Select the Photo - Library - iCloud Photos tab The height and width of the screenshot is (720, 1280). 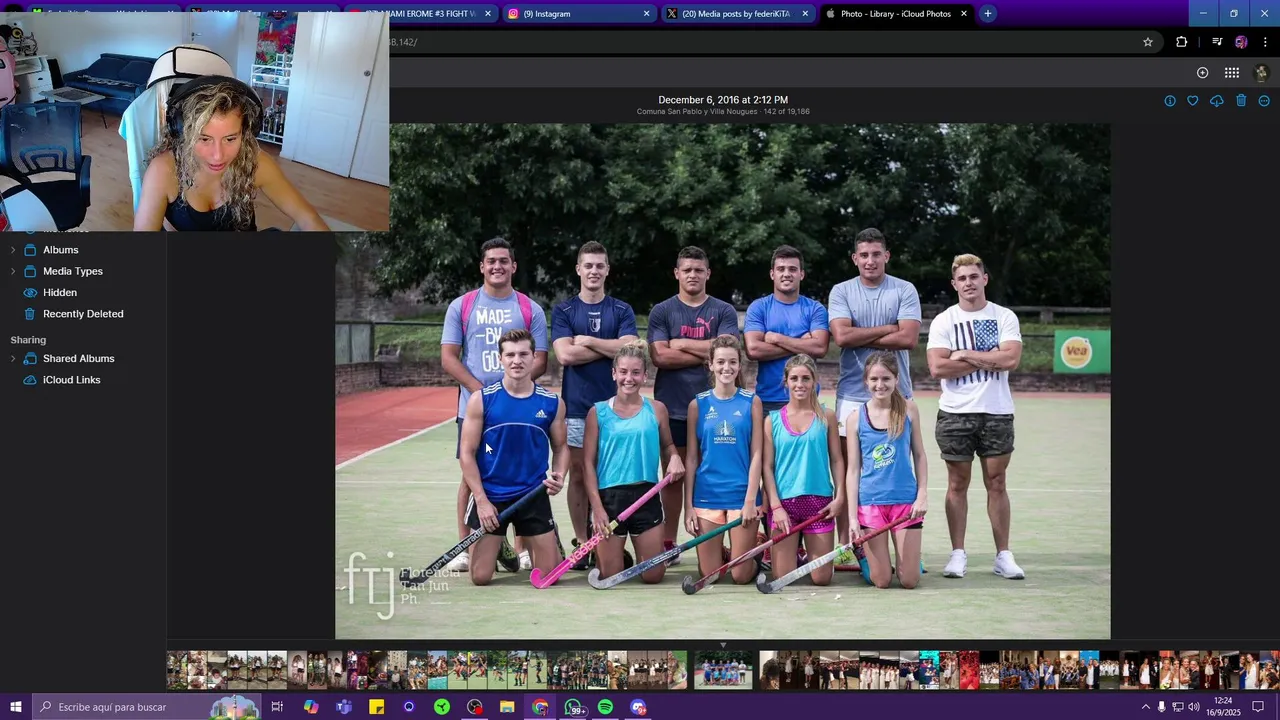coord(896,14)
